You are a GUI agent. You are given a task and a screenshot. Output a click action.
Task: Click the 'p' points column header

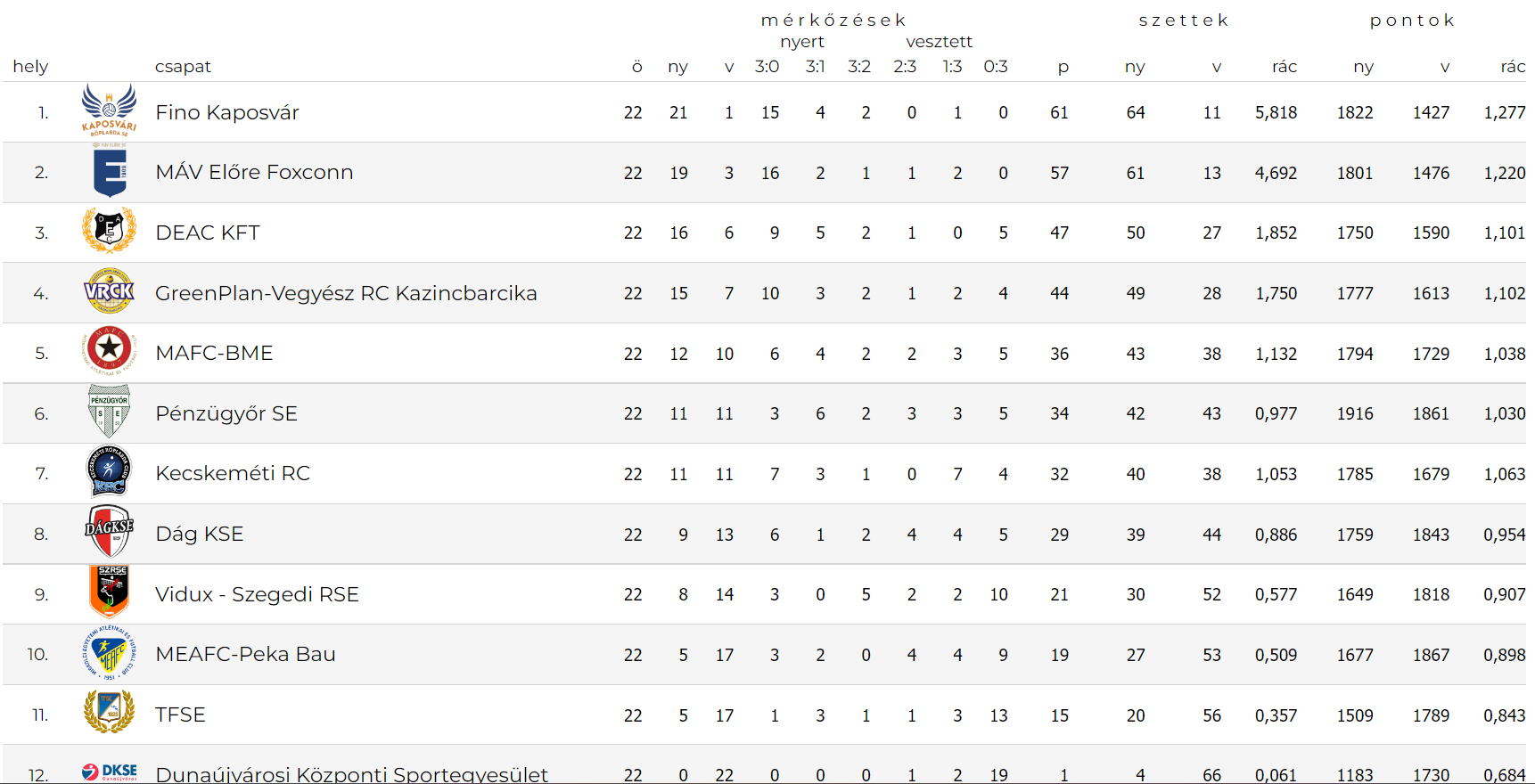(1063, 68)
